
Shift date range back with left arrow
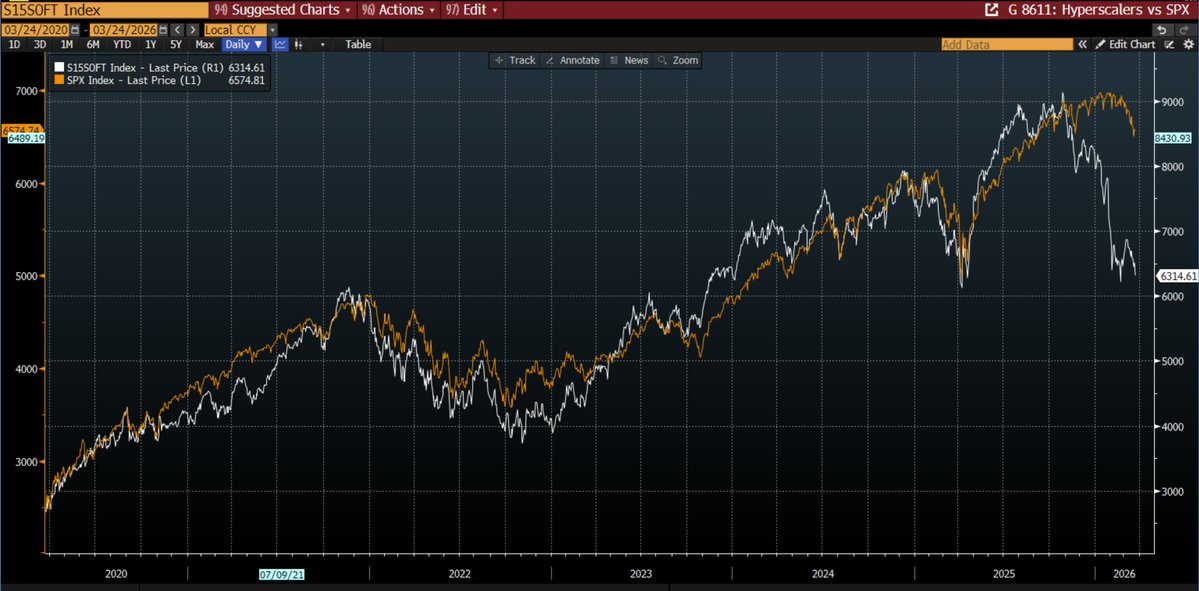coord(175,30)
